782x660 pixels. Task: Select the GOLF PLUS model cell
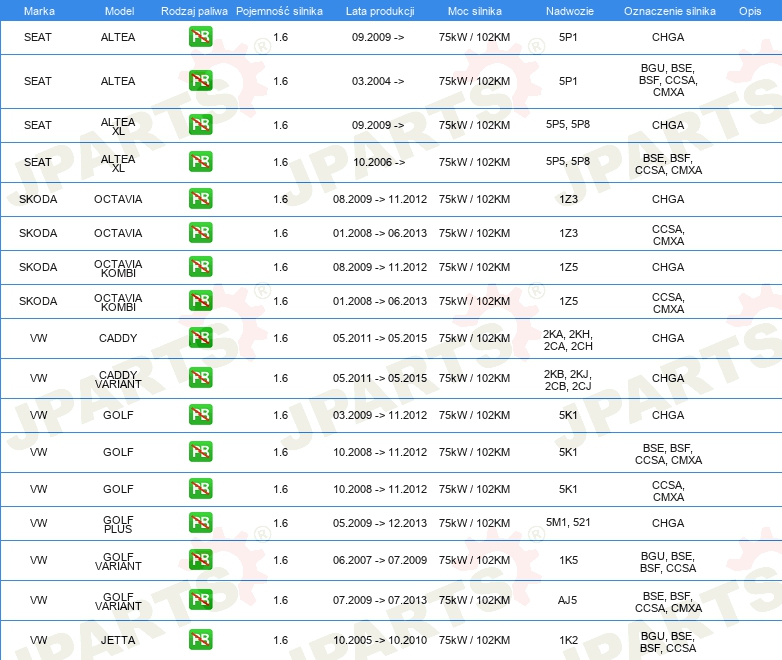coord(118,524)
